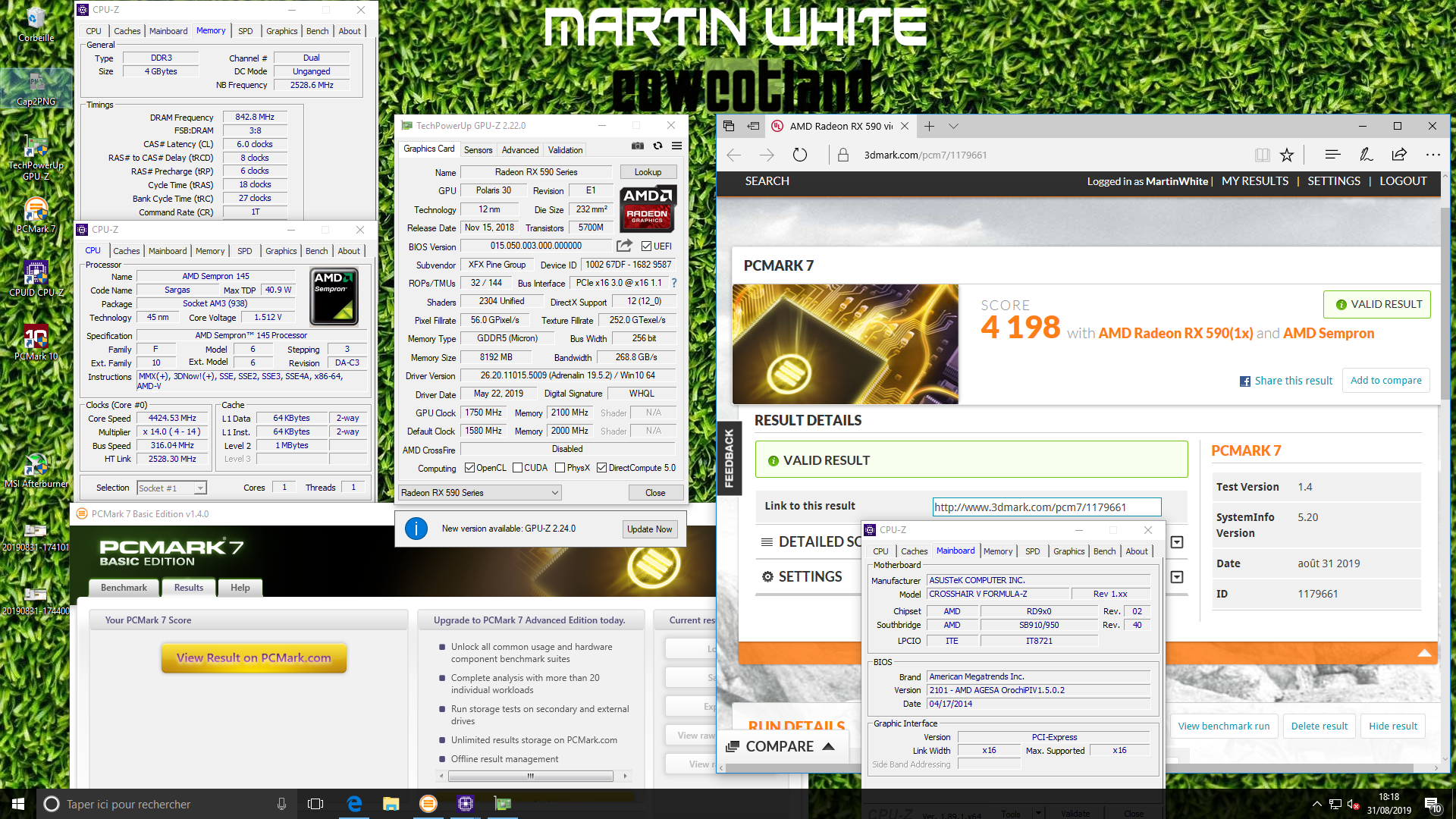Open CPUID CPU-Z desktop shortcut
This screenshot has height=819, width=1456.
coord(36,278)
